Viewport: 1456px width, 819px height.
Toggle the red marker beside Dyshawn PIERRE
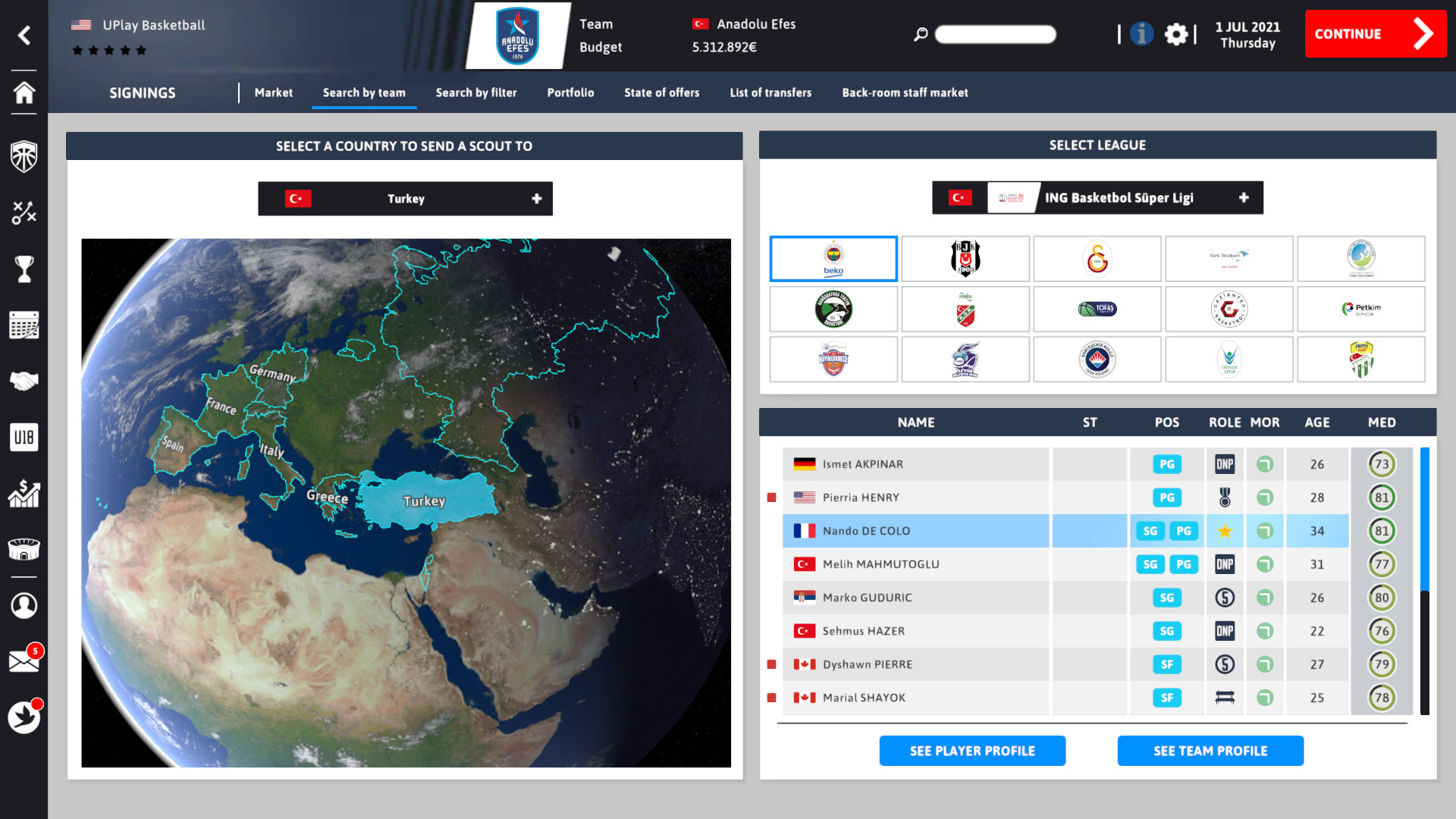coord(772,664)
